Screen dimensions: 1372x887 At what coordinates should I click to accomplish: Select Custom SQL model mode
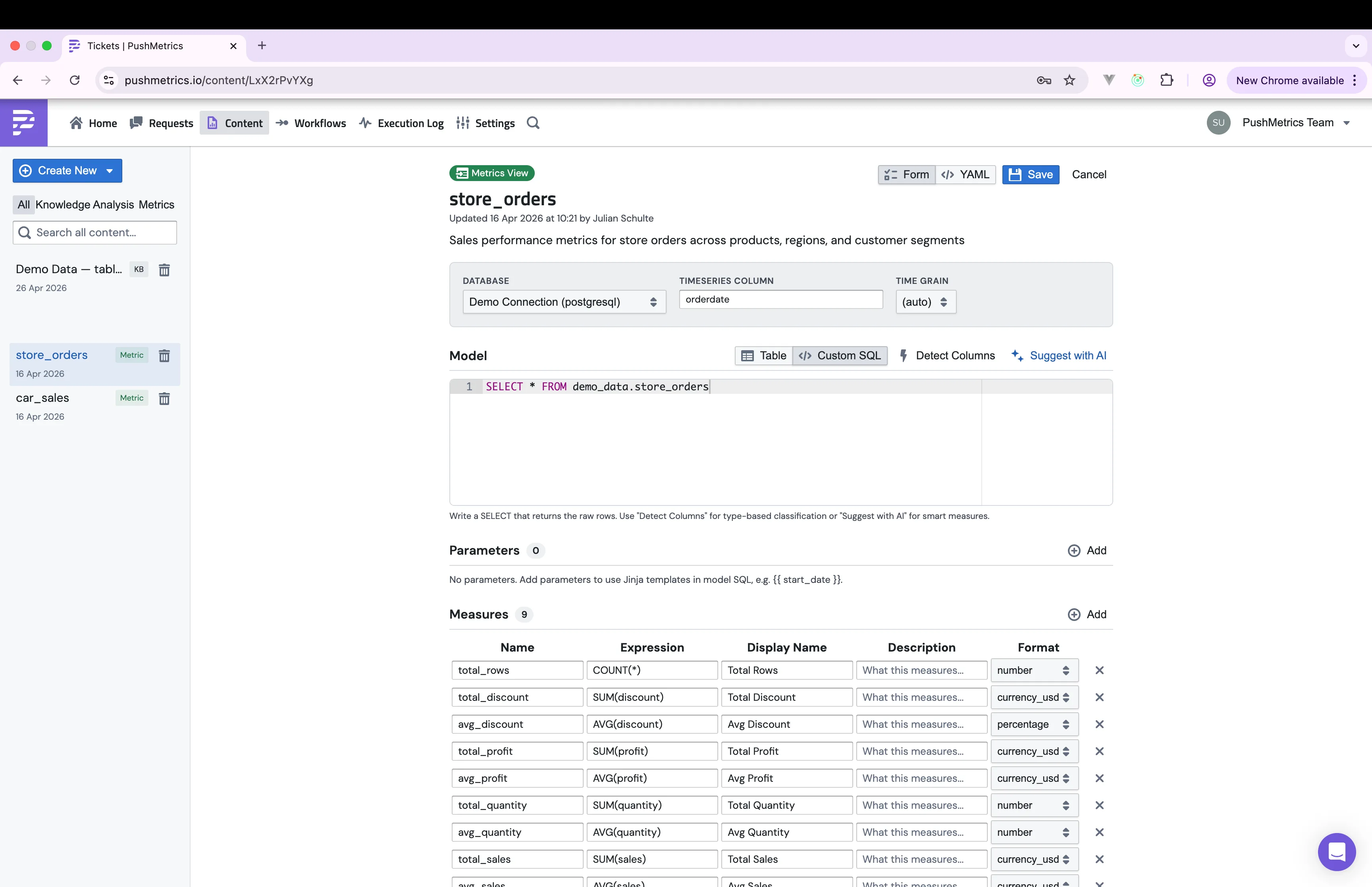839,356
